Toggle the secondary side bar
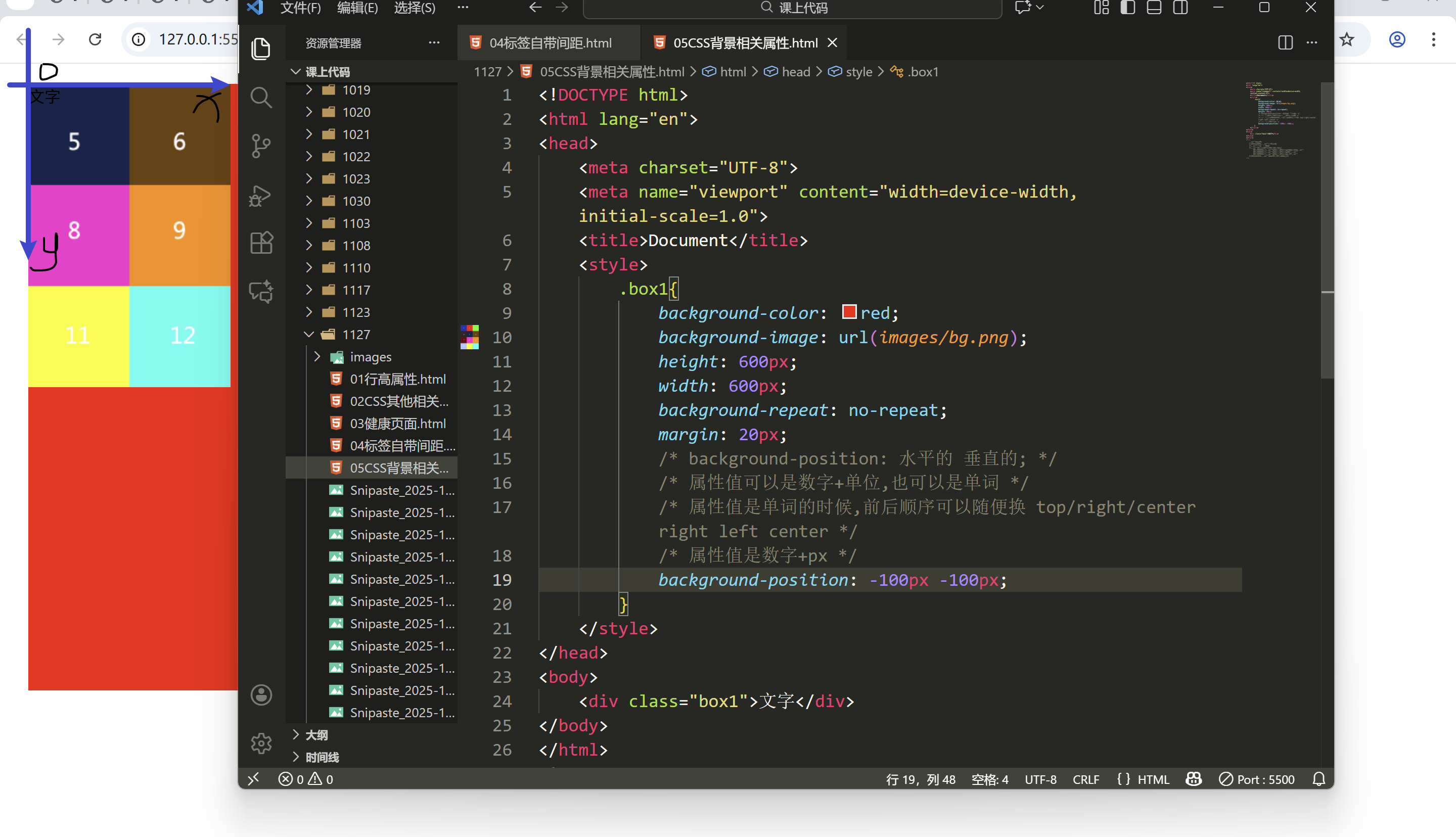This screenshot has width=1456, height=837. 1180,8
